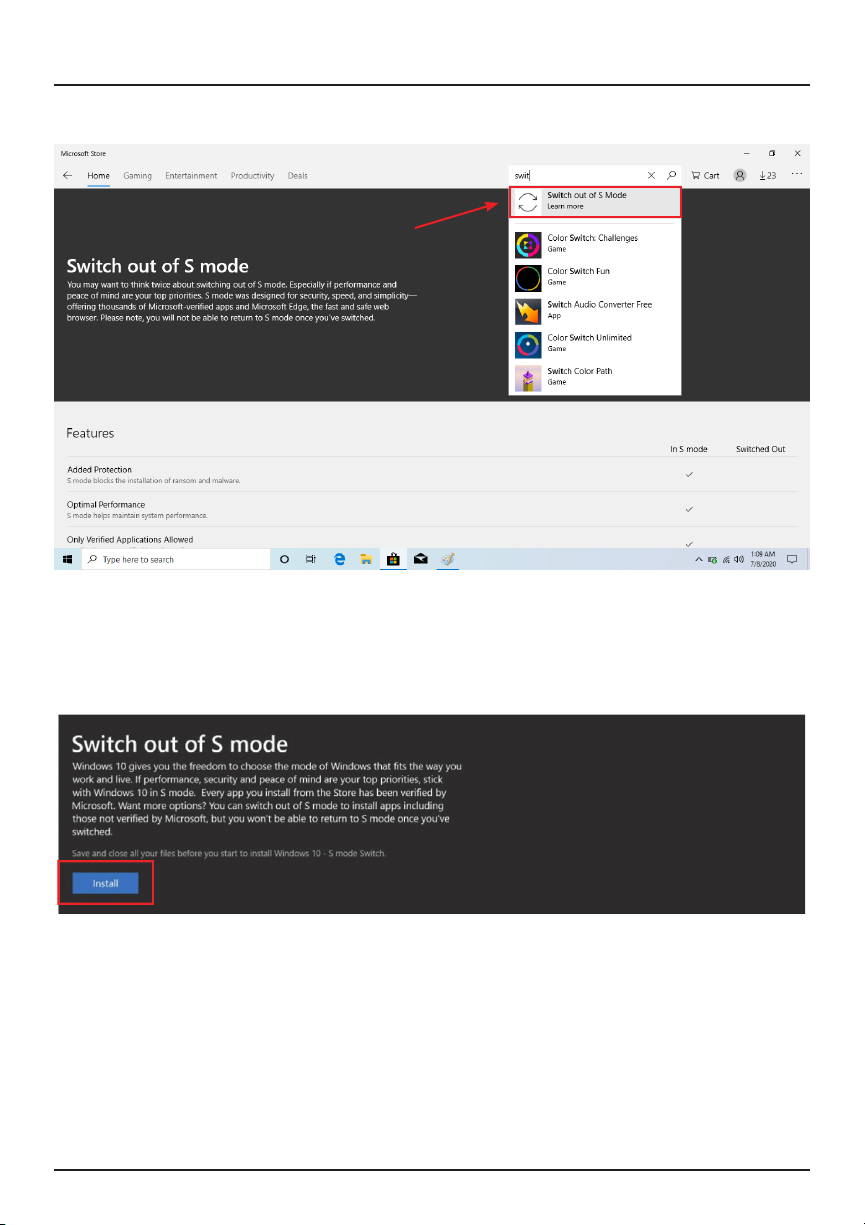865x1225 pixels.
Task: Switch to the Gaming tab
Action: point(138,175)
